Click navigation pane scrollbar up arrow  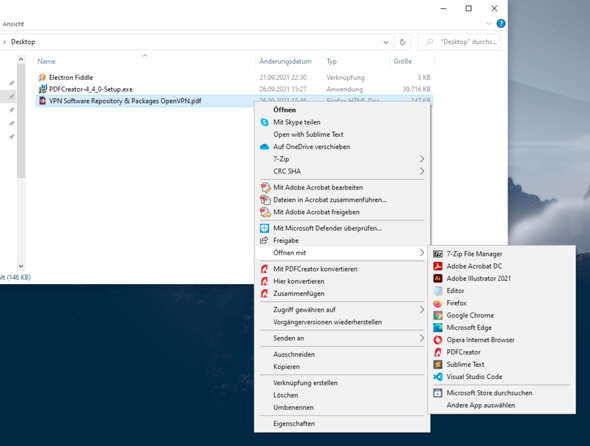pyautogui.click(x=21, y=59)
